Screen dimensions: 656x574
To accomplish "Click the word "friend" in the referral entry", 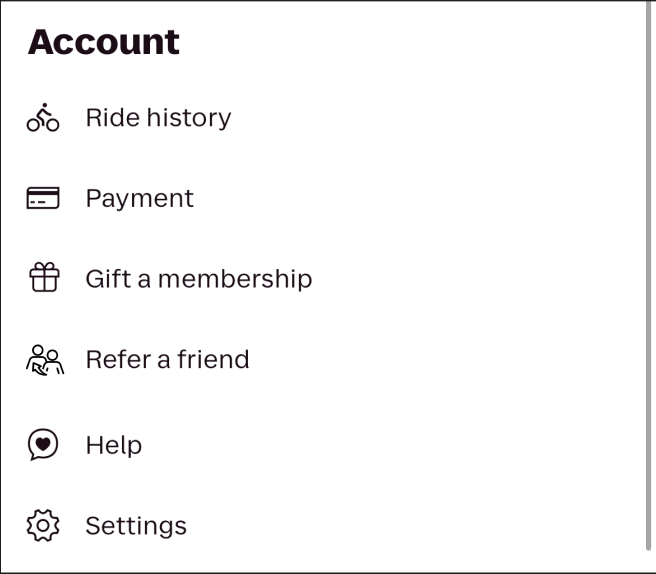I will click(x=213, y=359).
